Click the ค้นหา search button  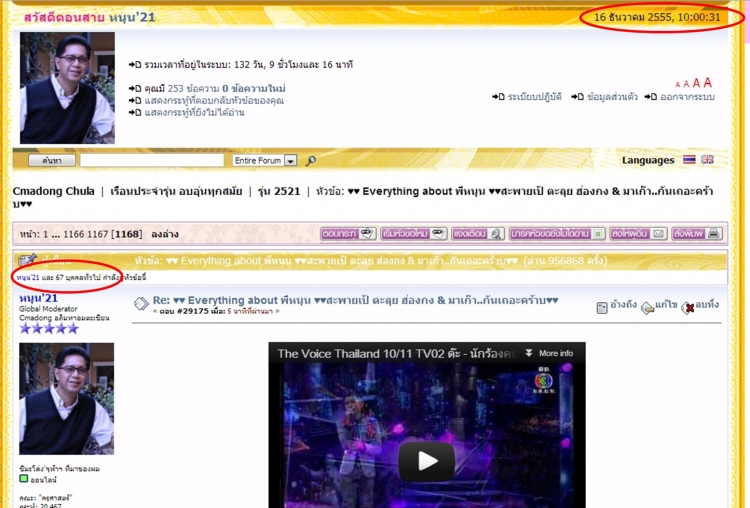(52, 161)
